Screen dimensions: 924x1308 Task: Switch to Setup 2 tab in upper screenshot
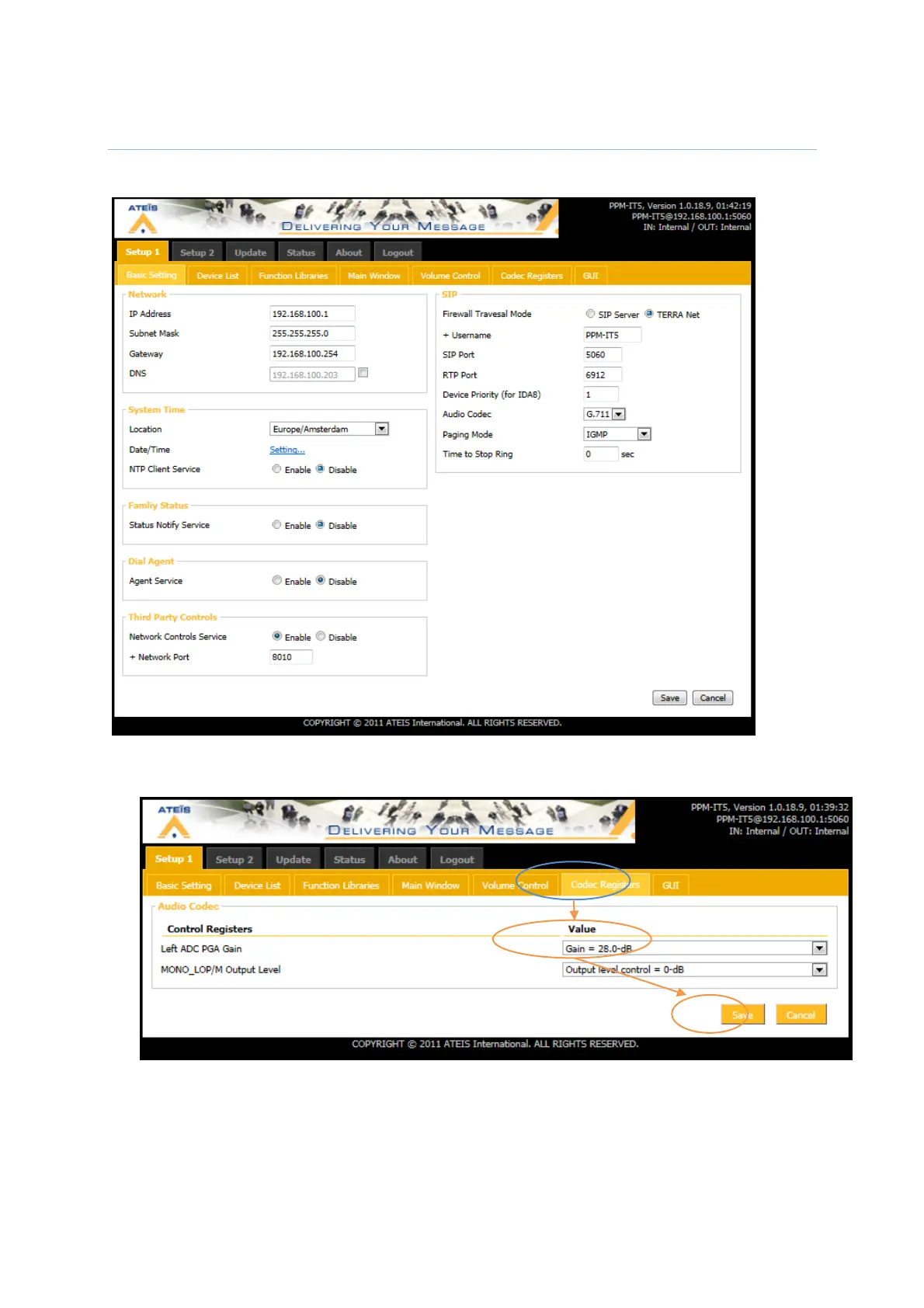(x=197, y=252)
